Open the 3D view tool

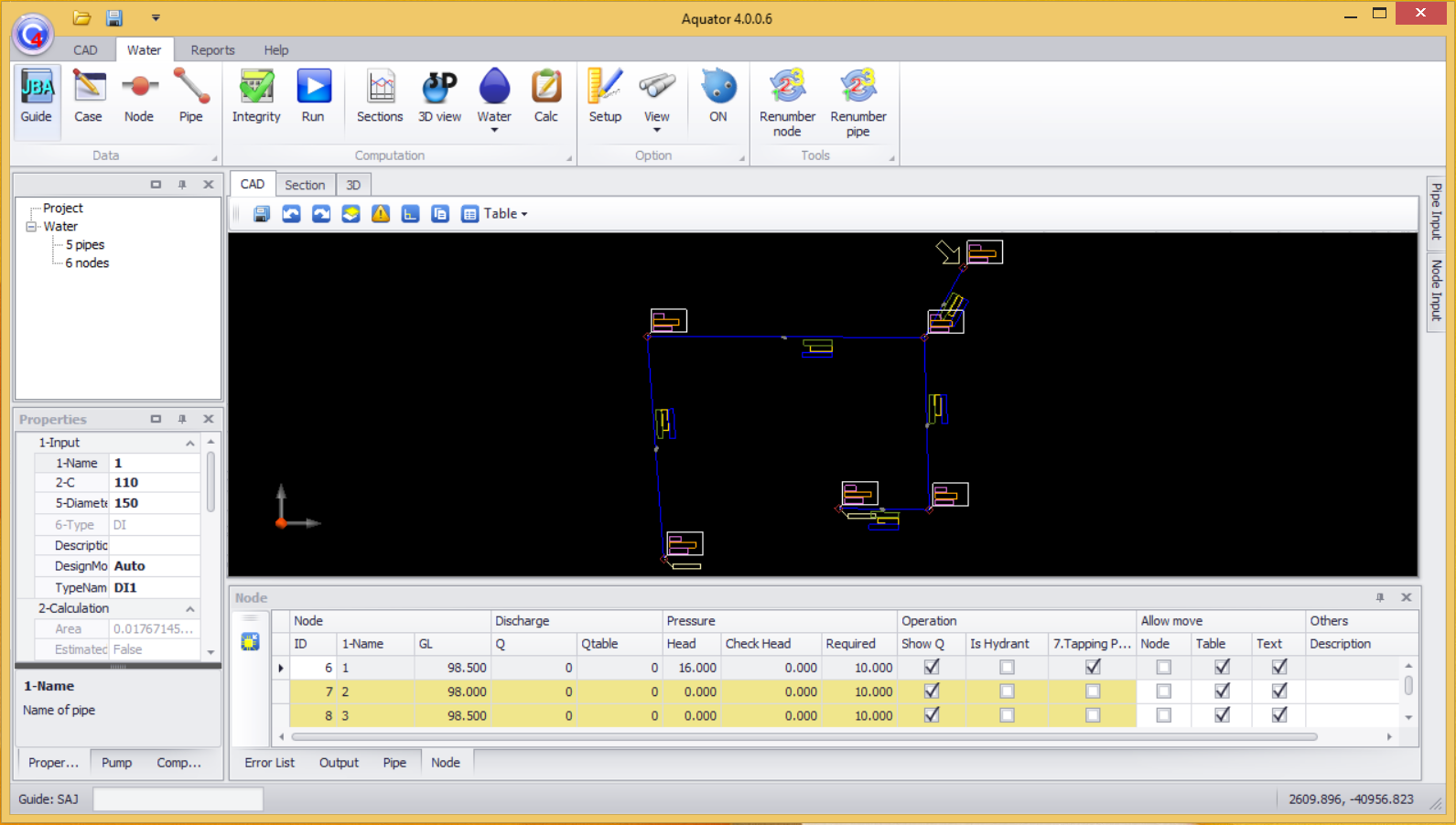tap(439, 96)
